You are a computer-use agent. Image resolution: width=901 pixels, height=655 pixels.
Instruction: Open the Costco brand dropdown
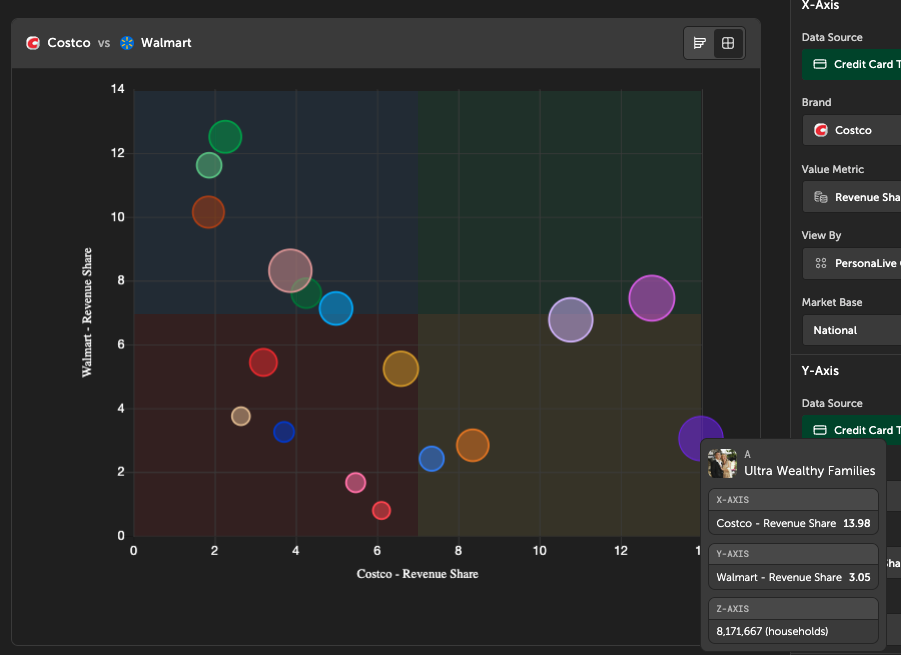[x=852, y=130]
